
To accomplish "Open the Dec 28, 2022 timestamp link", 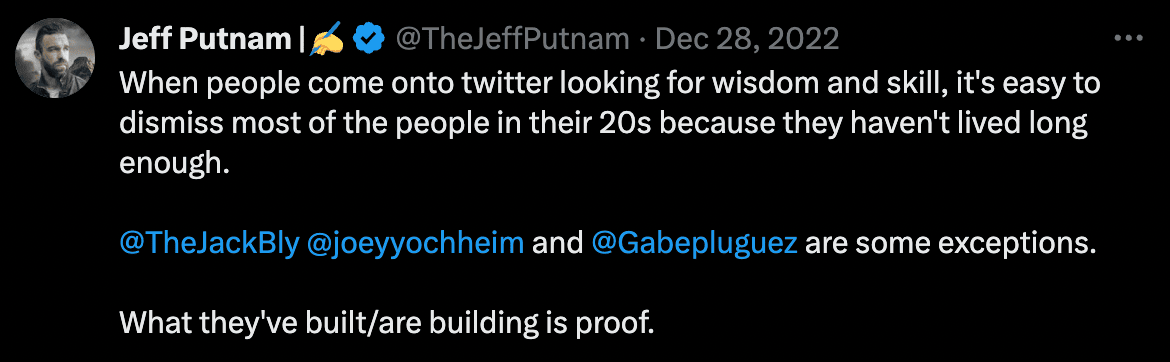I will pos(746,40).
